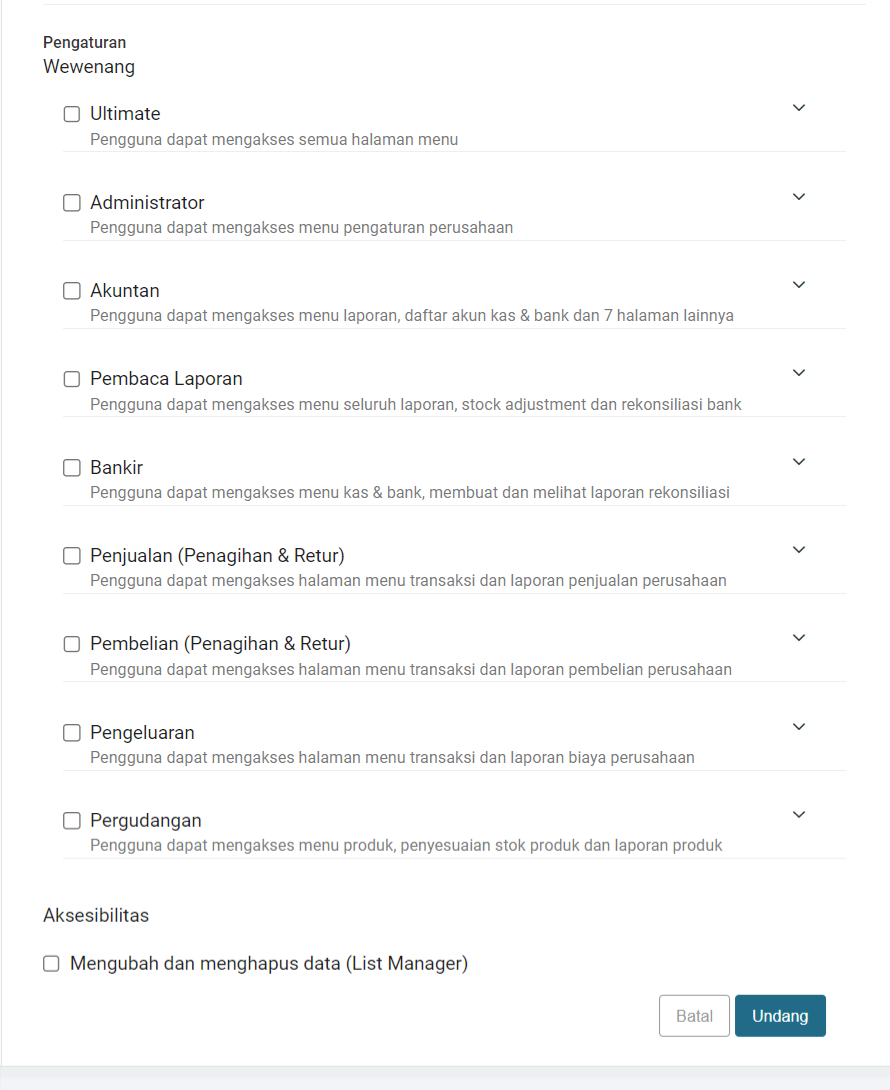
Task: Enable the Pengeluaran checkbox
Action: click(x=72, y=733)
